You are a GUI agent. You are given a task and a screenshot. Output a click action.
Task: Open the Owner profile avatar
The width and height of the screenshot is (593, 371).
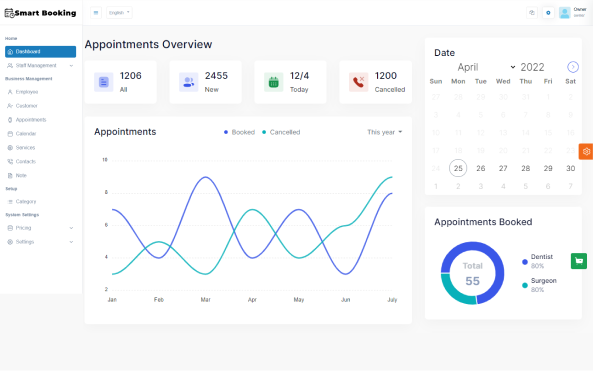coord(565,13)
